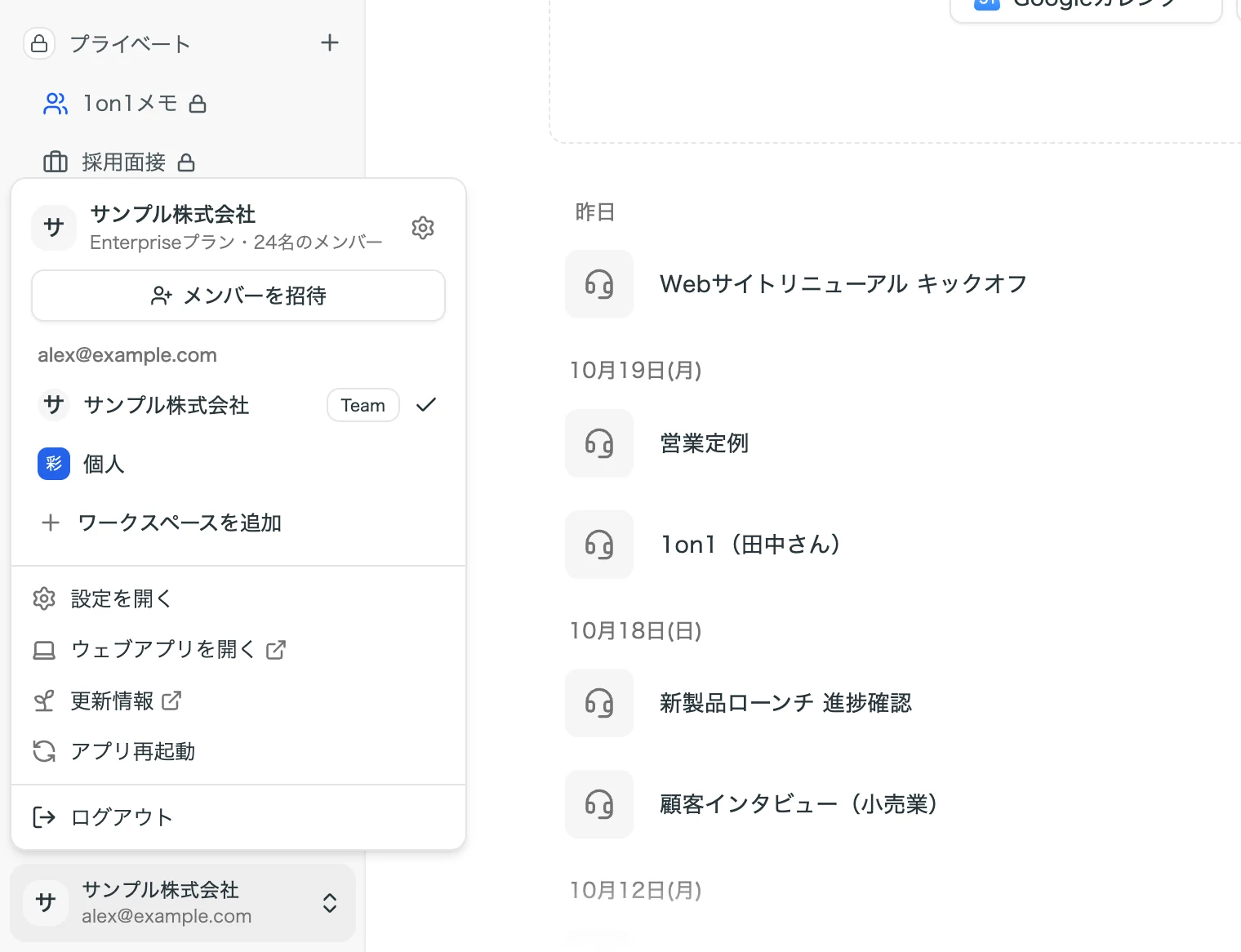Click headset icon for Webサイトリニューアル キックオフ
The height and width of the screenshot is (952, 1241).
(x=599, y=284)
